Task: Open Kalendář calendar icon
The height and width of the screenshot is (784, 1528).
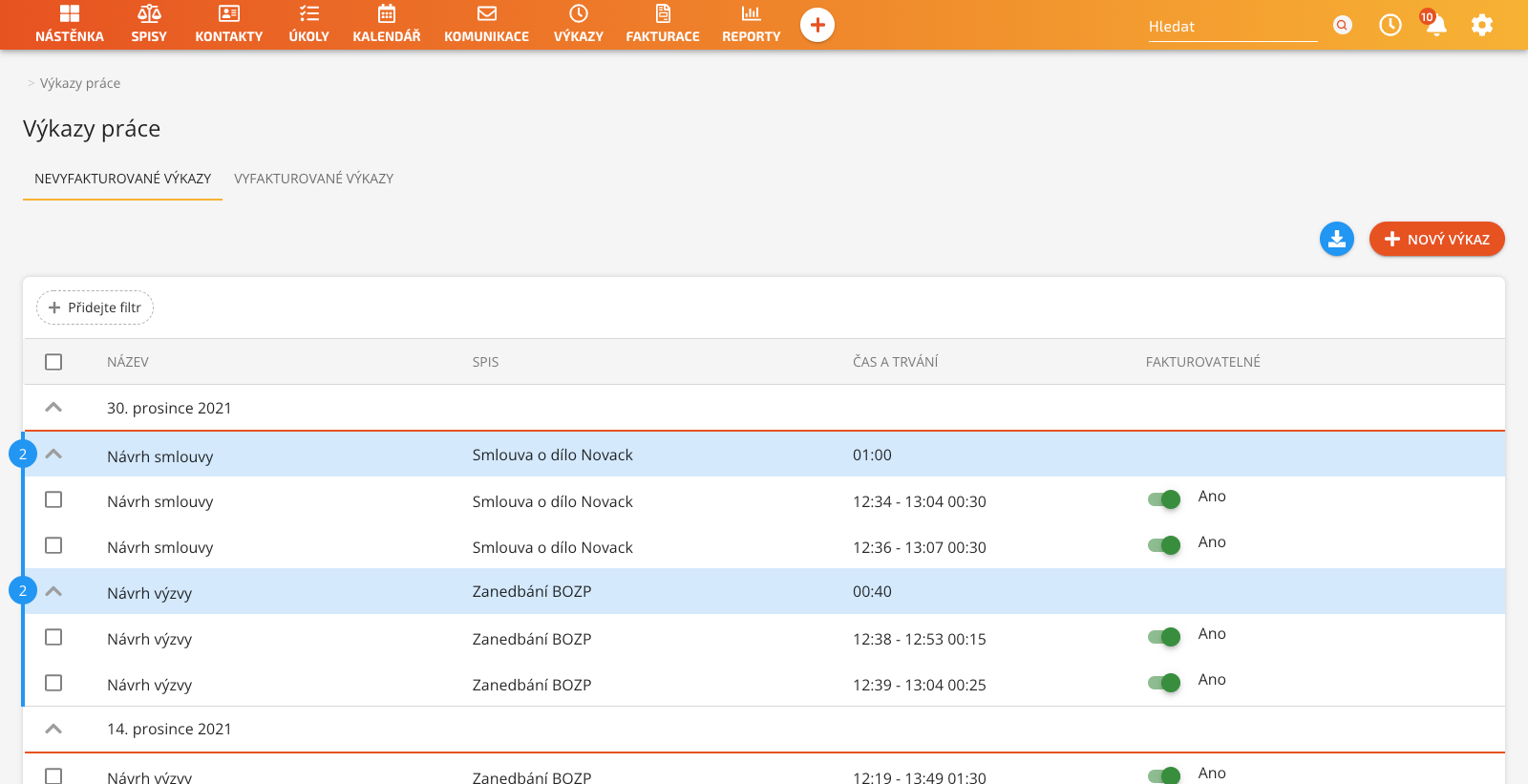Action: pos(387,13)
